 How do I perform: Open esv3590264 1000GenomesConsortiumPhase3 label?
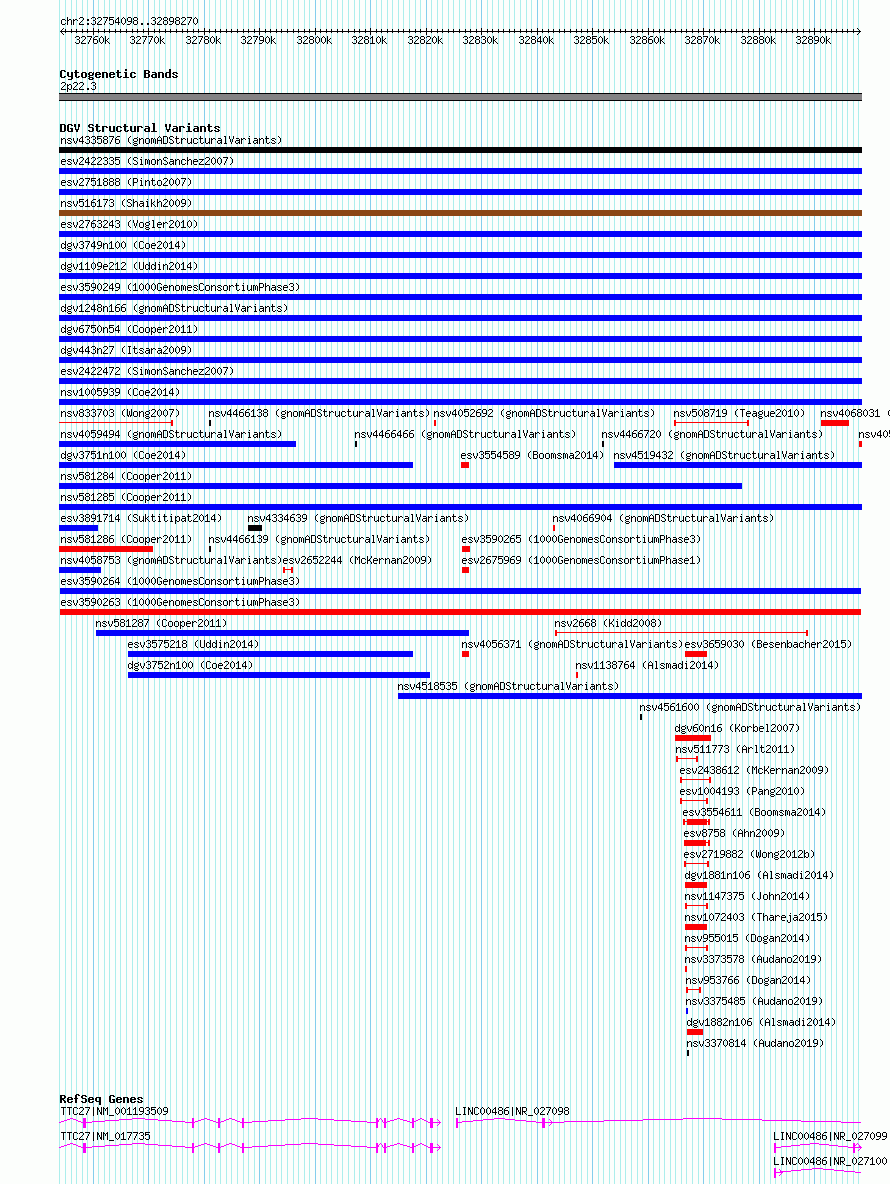[x=180, y=582]
